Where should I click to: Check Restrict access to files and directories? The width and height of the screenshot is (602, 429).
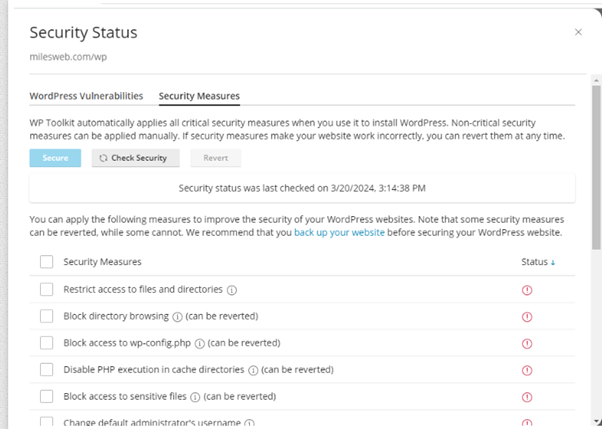point(46,289)
